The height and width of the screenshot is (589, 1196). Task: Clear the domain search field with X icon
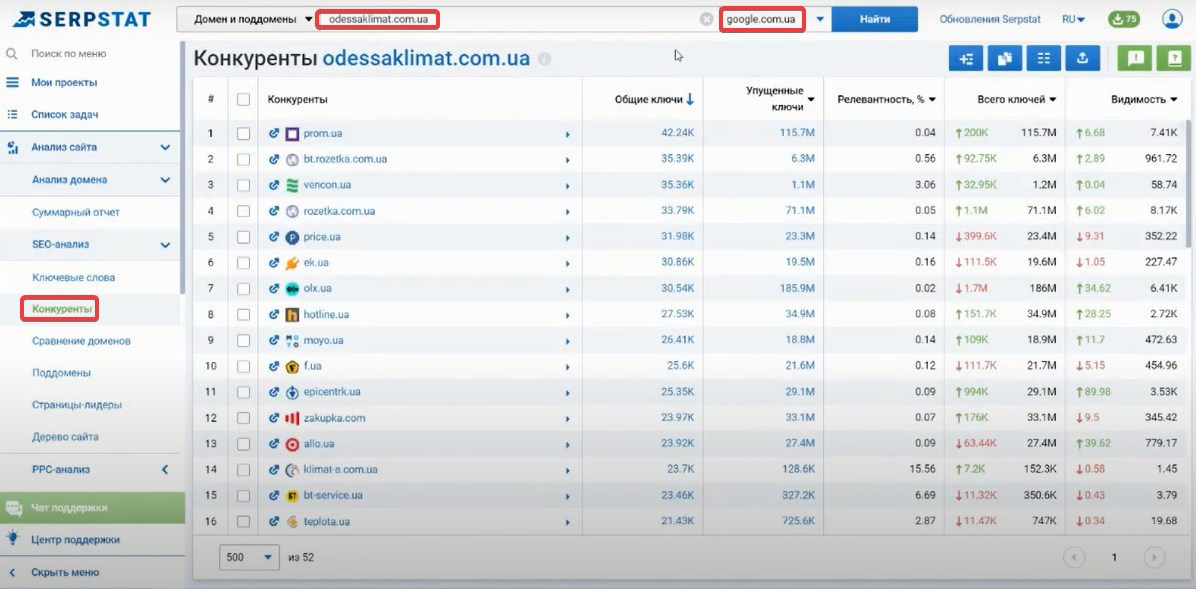706,20
